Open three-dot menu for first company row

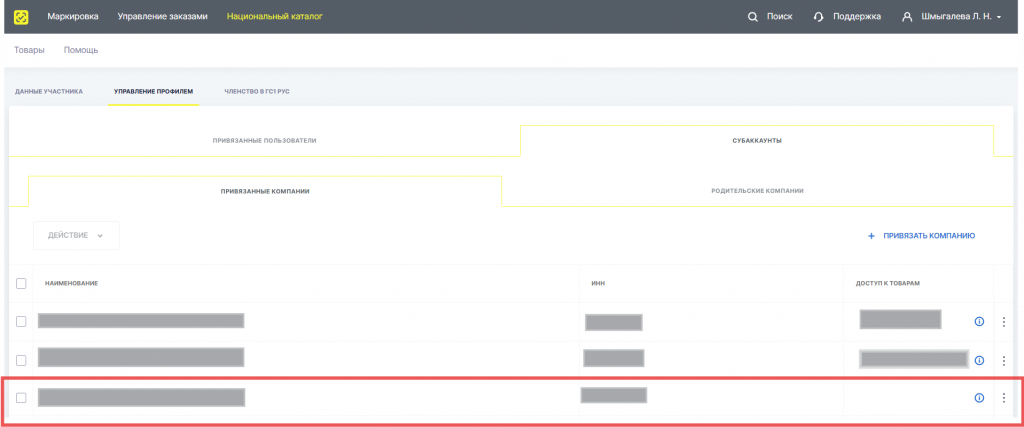tap(1004, 321)
